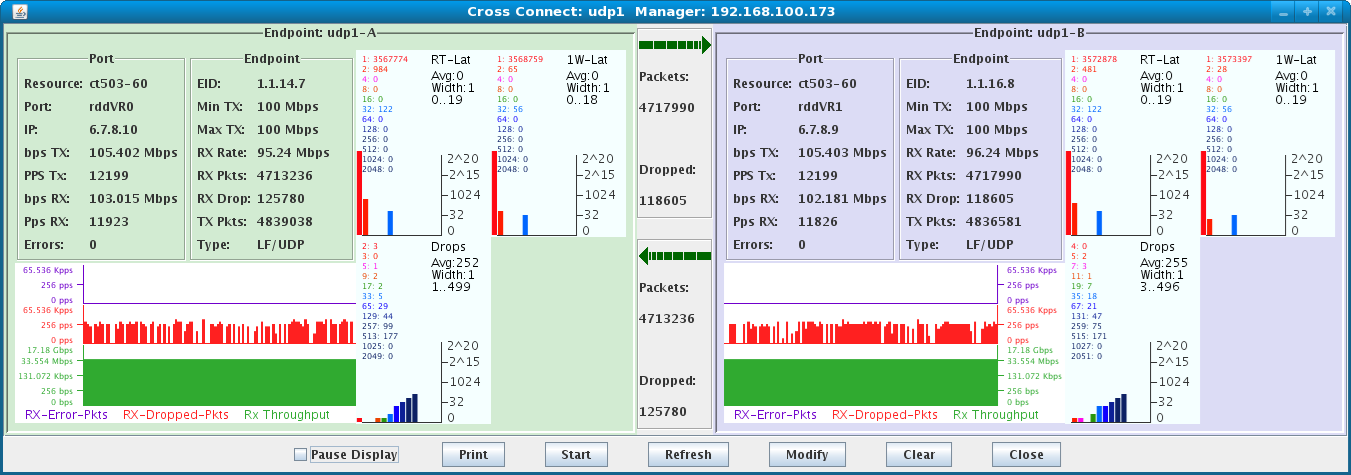This screenshot has width=1351, height=475.
Task: Click udp1-B Drops histogram chart
Action: (1109, 382)
